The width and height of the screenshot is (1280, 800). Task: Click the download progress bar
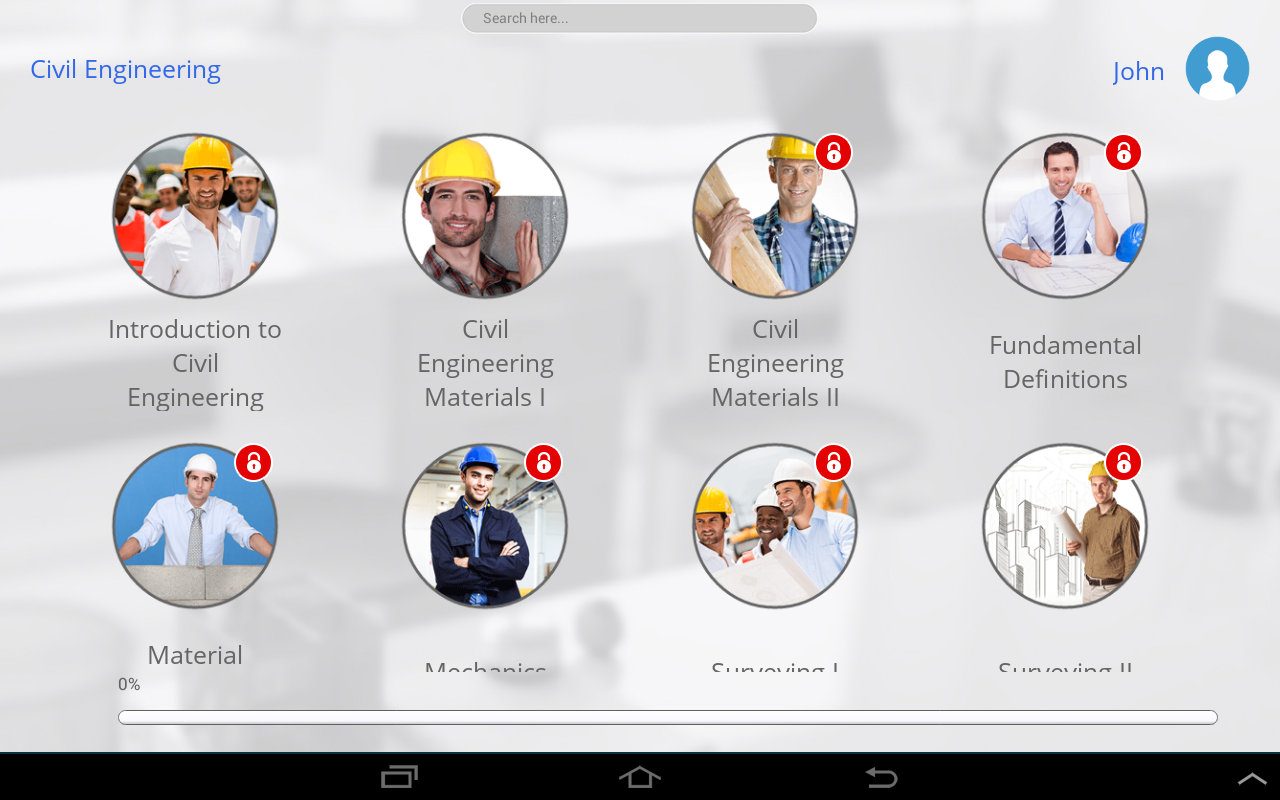coord(667,716)
